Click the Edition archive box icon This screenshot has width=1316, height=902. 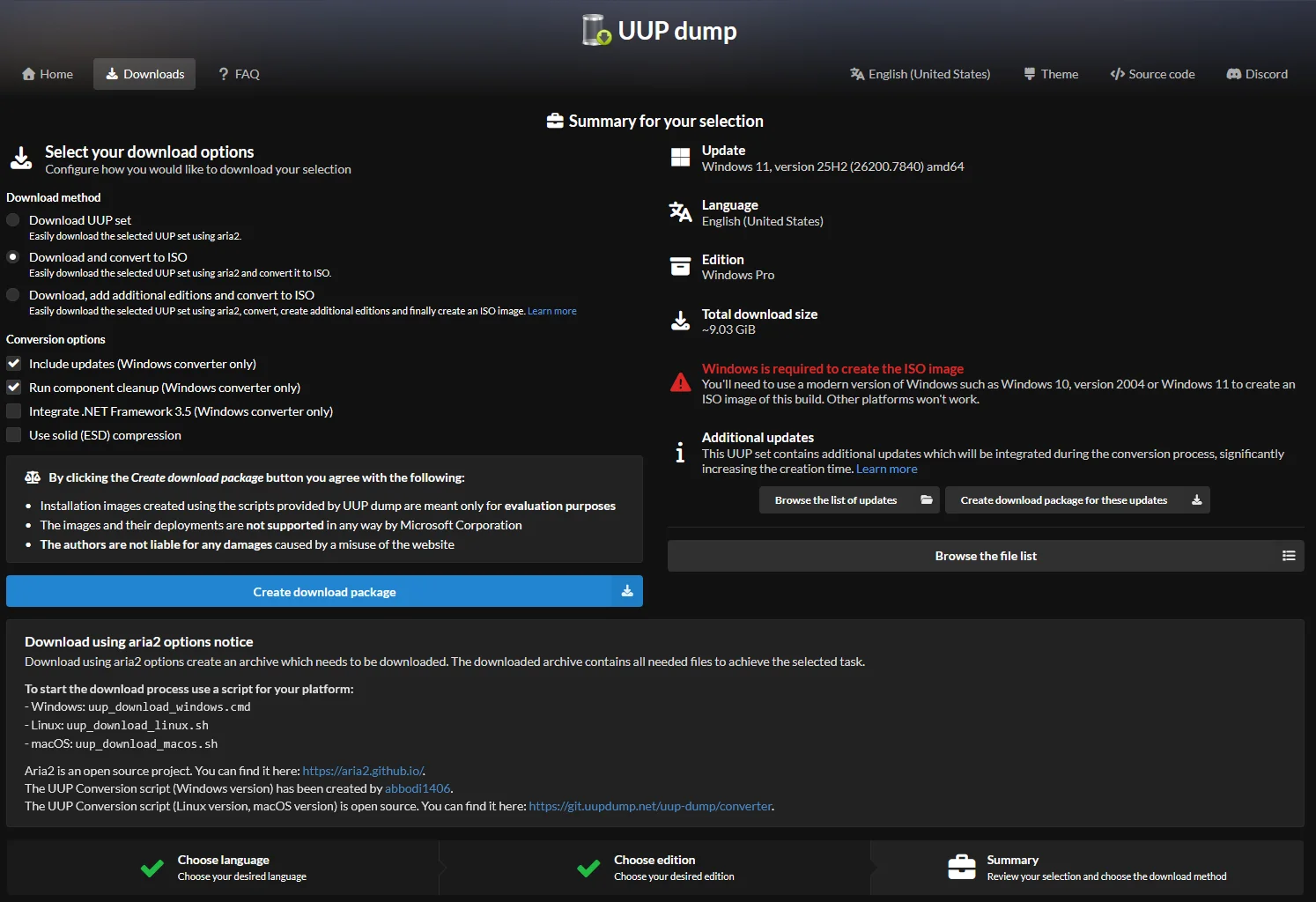coord(680,266)
